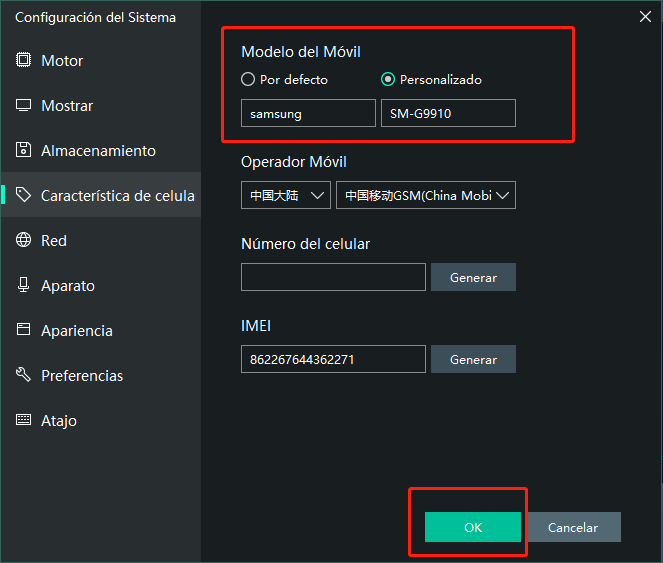
Task: Click the Preferencias wrench icon
Action: pyautogui.click(x=23, y=374)
